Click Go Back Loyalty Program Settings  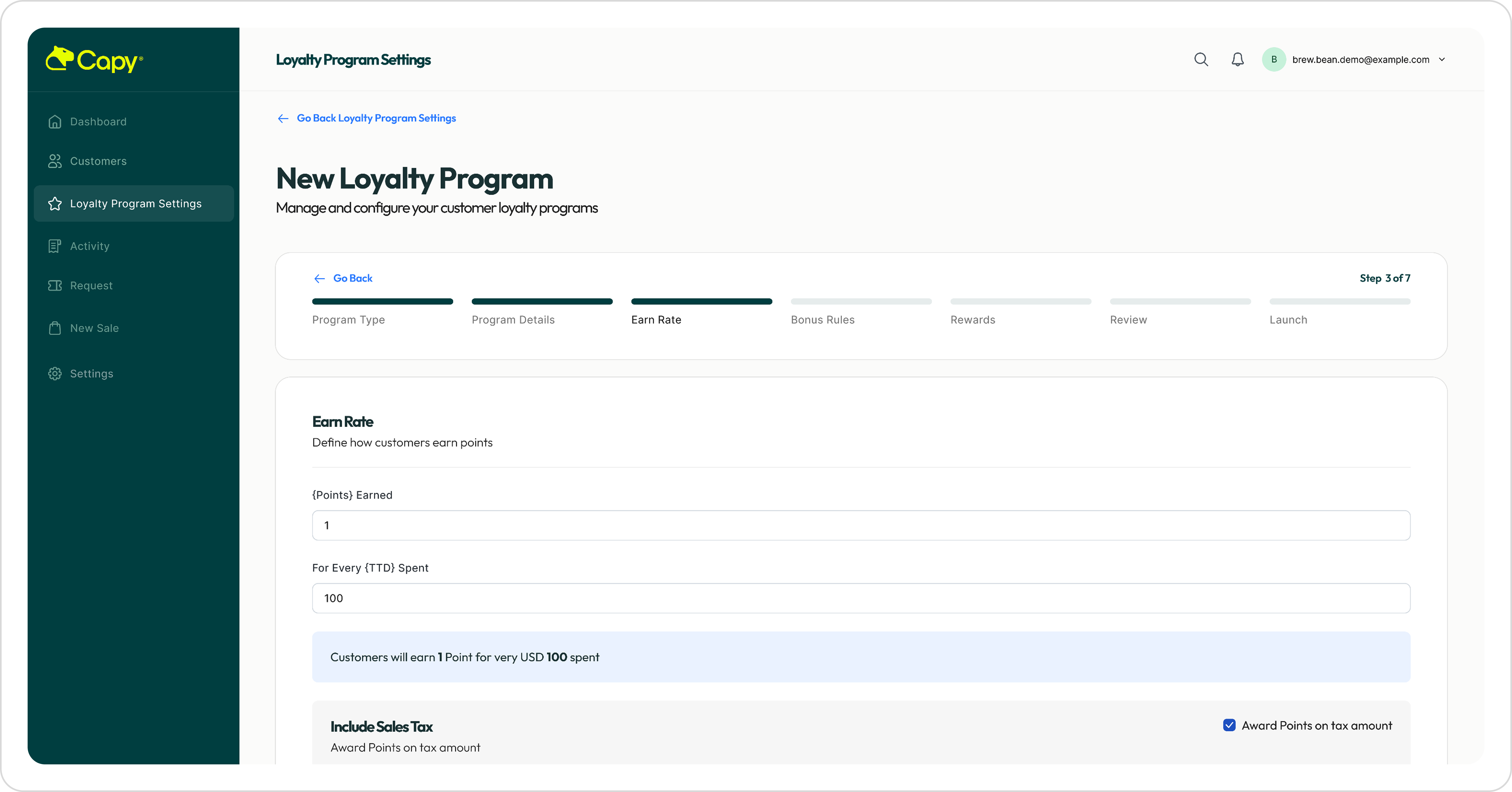376,118
